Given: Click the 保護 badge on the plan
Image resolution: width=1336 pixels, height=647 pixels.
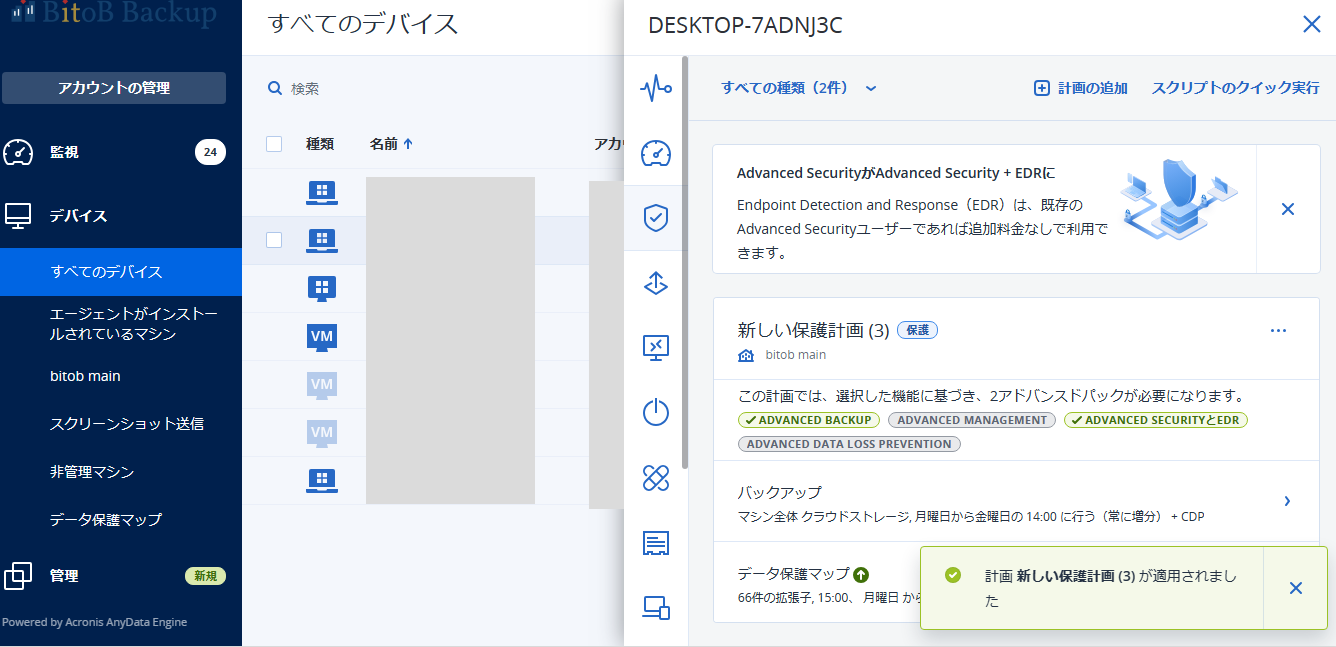Looking at the screenshot, I should [x=917, y=330].
